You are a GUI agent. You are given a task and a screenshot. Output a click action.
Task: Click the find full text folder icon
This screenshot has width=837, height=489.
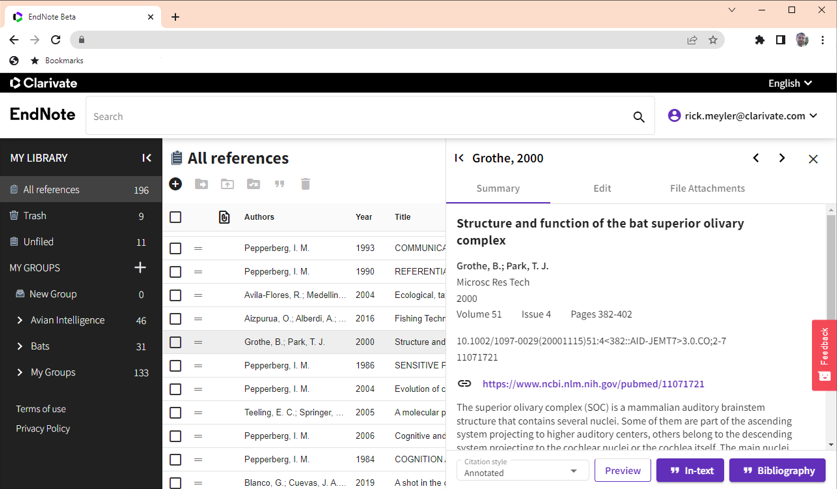254,184
